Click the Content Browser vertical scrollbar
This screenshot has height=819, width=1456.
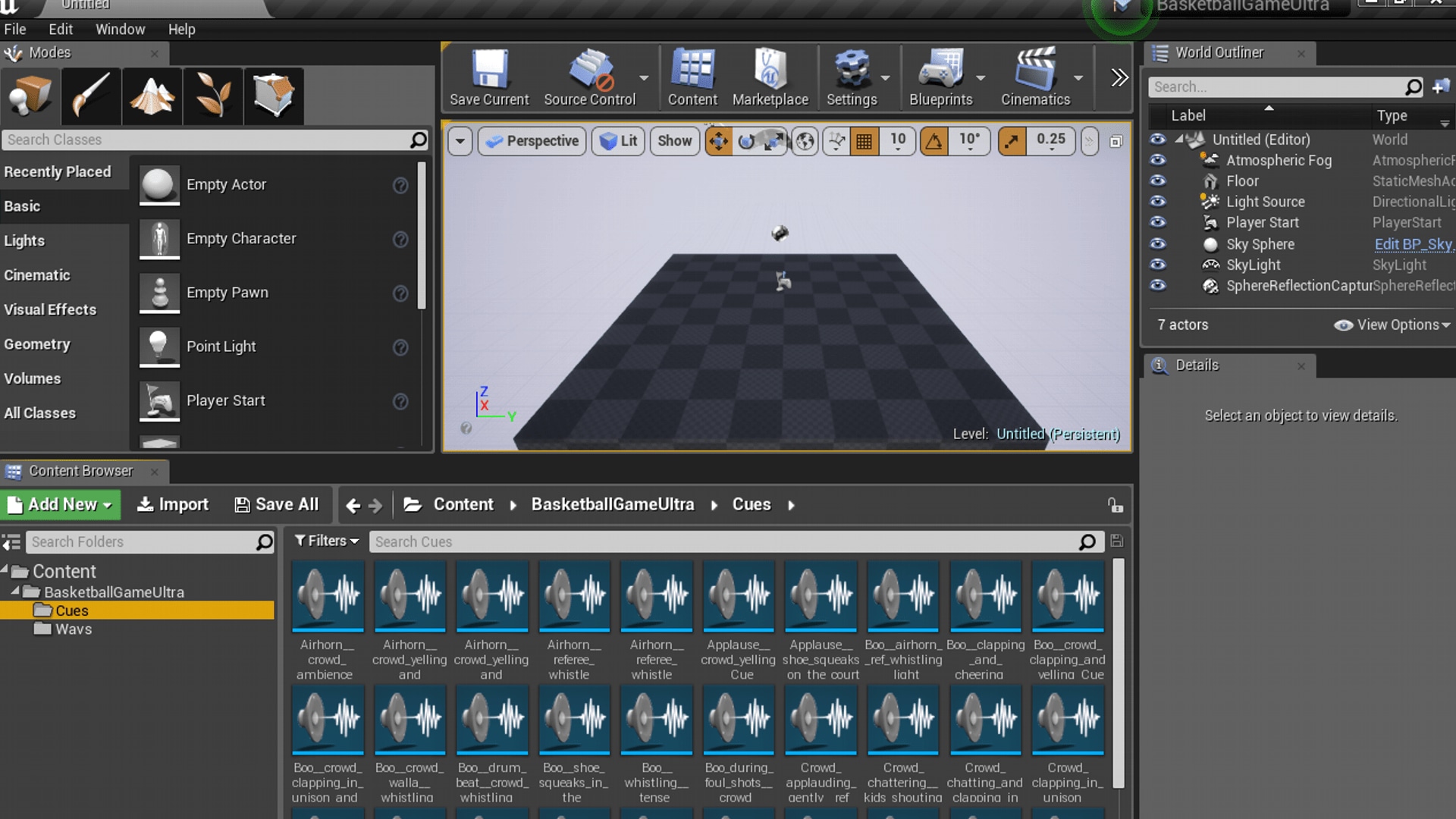point(1118,673)
